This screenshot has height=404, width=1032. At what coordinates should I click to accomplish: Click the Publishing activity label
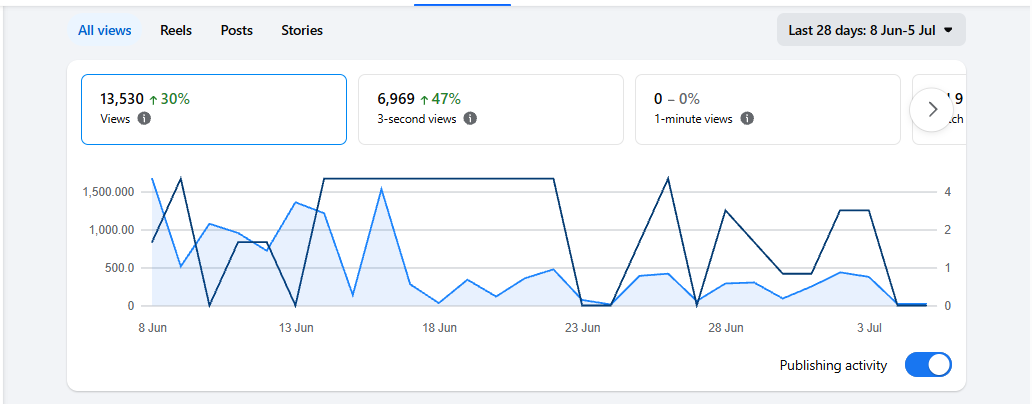tap(833, 365)
